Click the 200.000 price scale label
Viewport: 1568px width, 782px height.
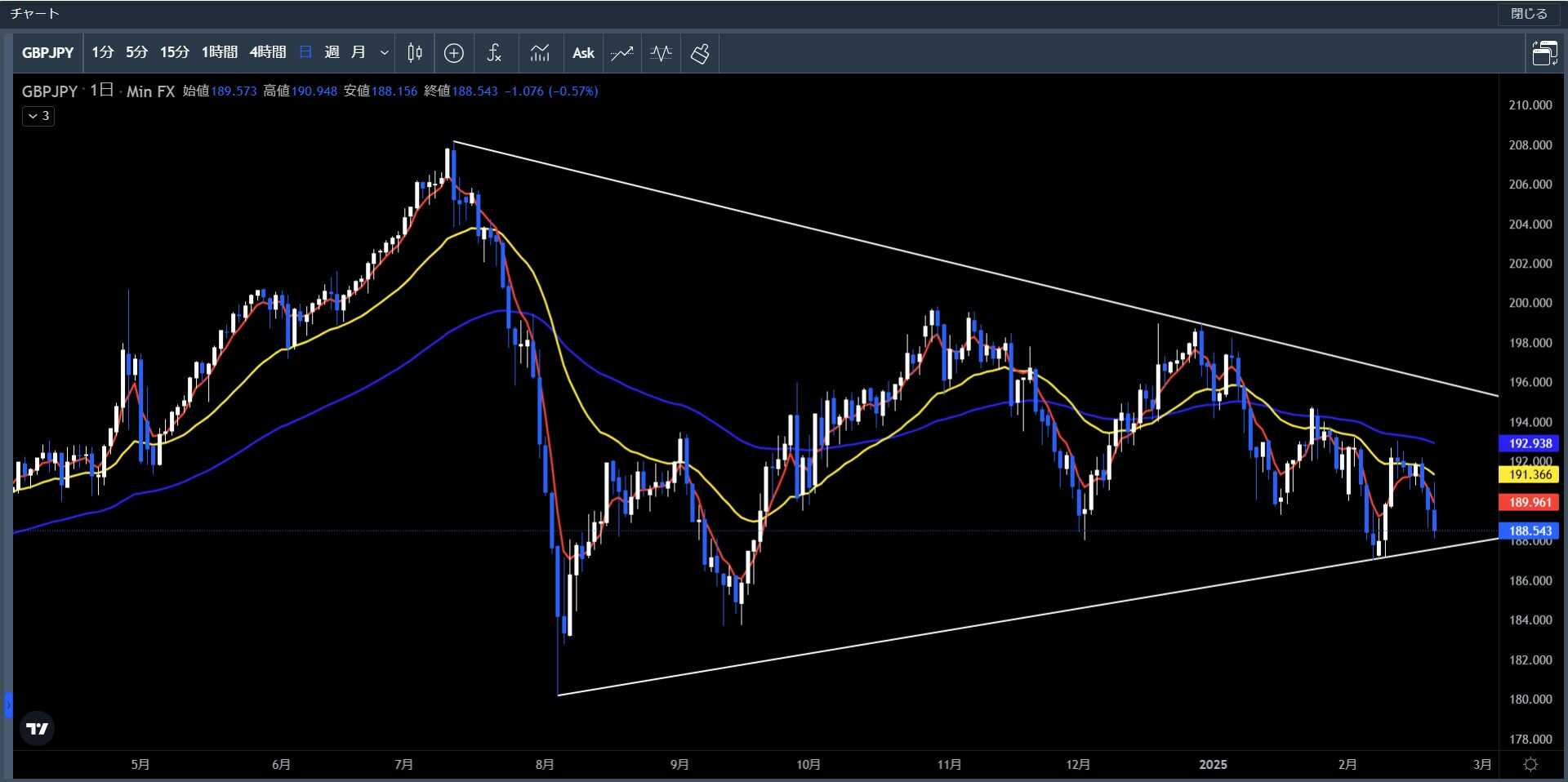(1530, 303)
